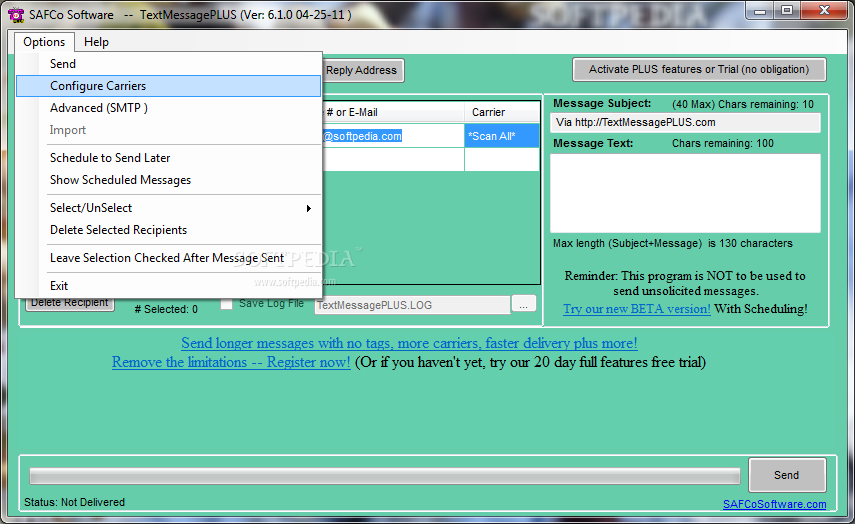Click the empty second carrier cell
This screenshot has height=524, width=855.
click(x=502, y=160)
